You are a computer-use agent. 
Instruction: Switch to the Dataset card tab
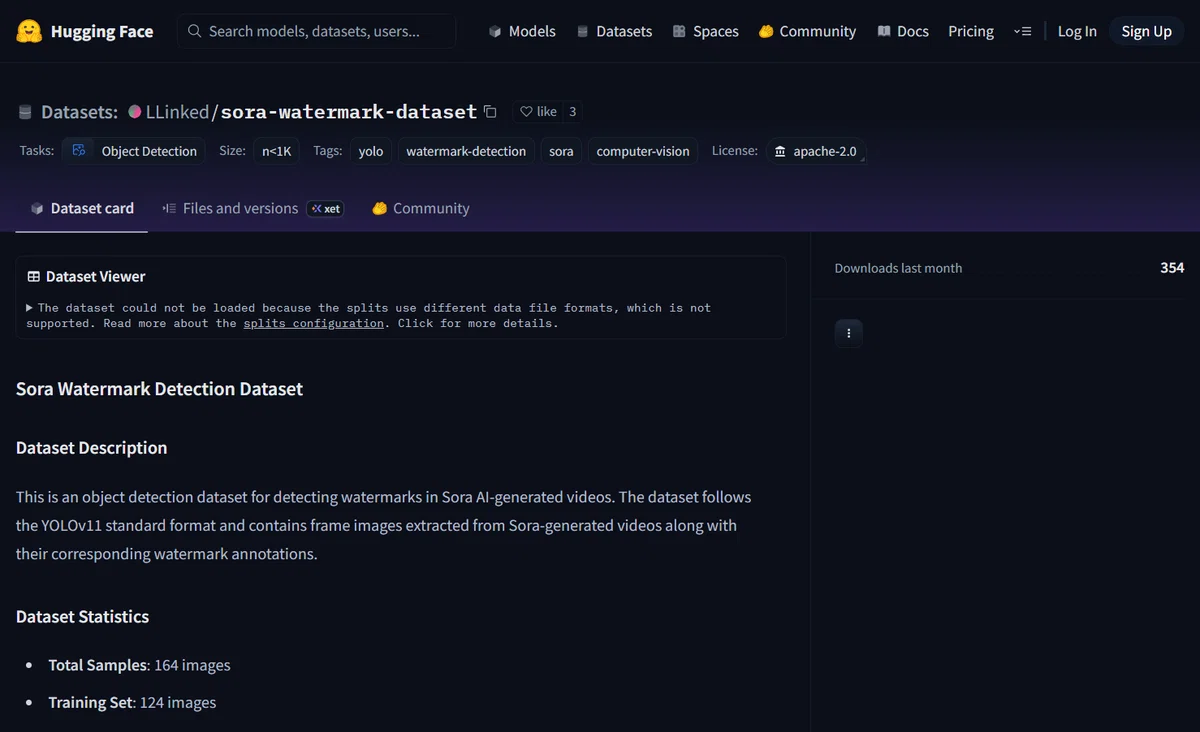tap(82, 208)
